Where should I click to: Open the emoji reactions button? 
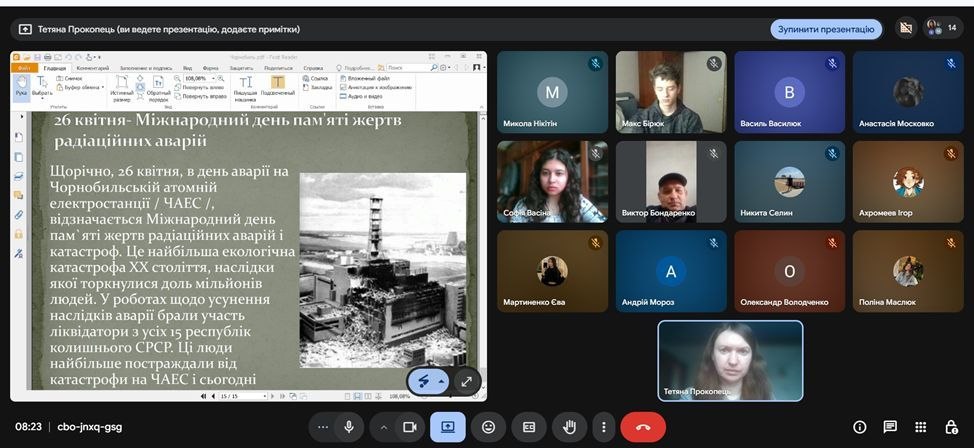click(x=488, y=427)
